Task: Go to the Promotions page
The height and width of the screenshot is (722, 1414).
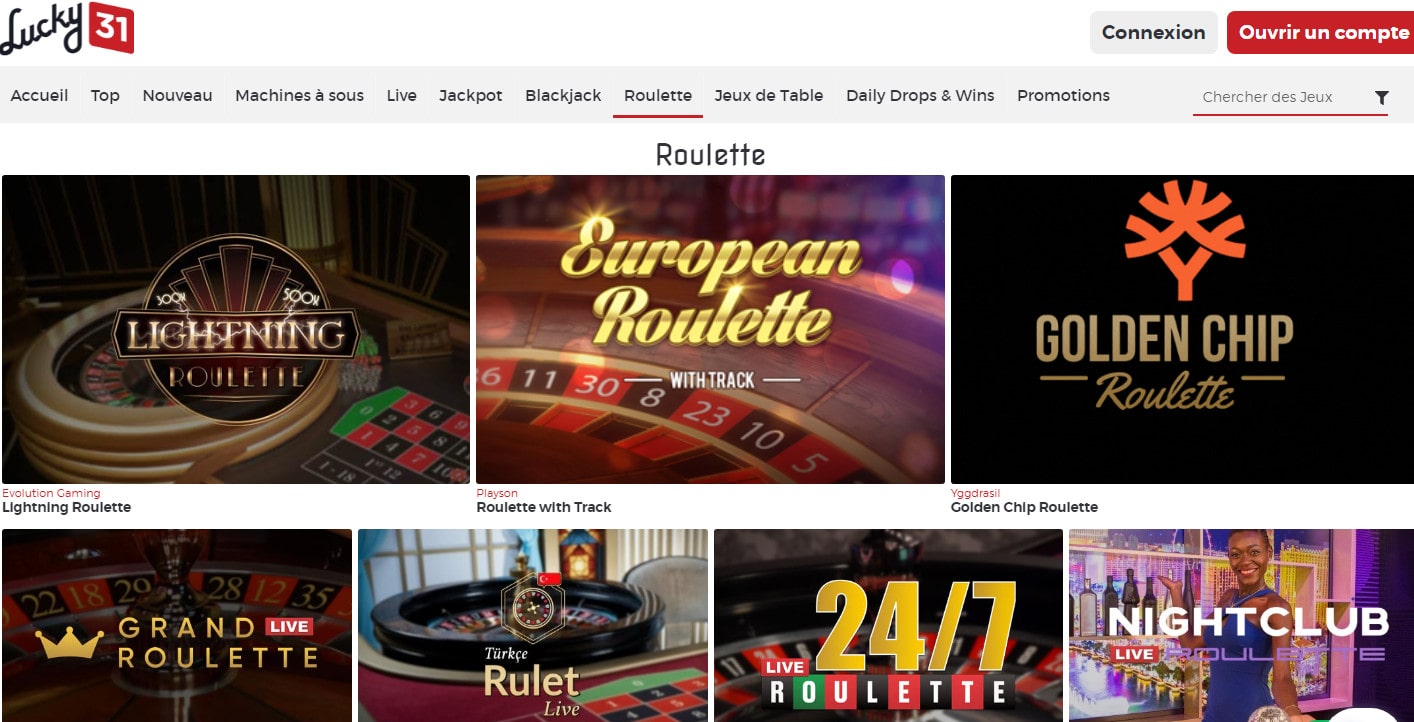Action: [x=1063, y=96]
